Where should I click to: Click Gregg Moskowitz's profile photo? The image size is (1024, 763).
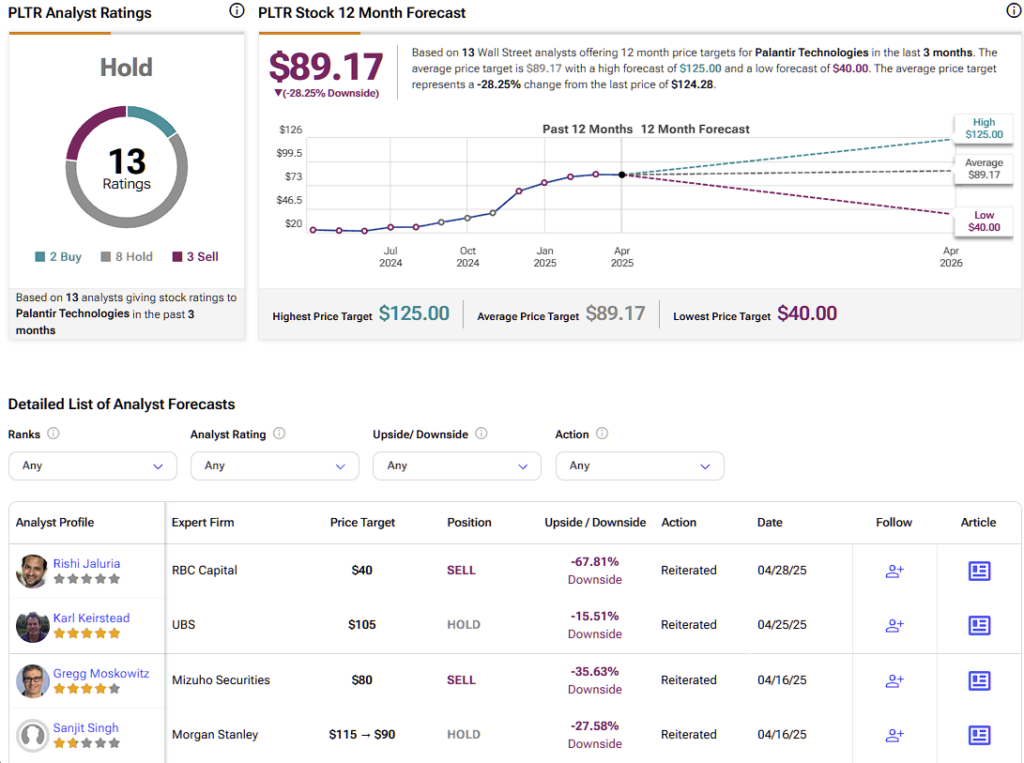32,681
